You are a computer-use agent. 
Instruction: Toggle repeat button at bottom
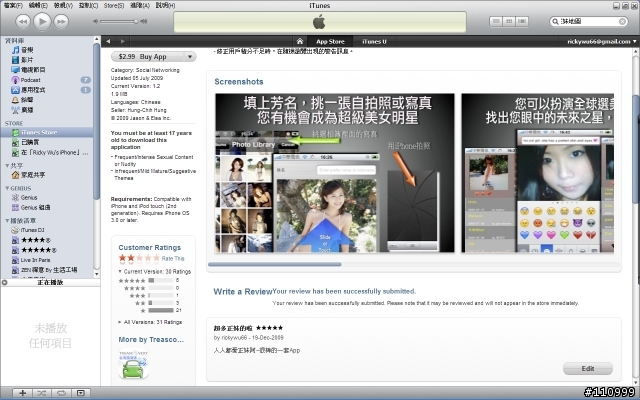click(x=61, y=393)
